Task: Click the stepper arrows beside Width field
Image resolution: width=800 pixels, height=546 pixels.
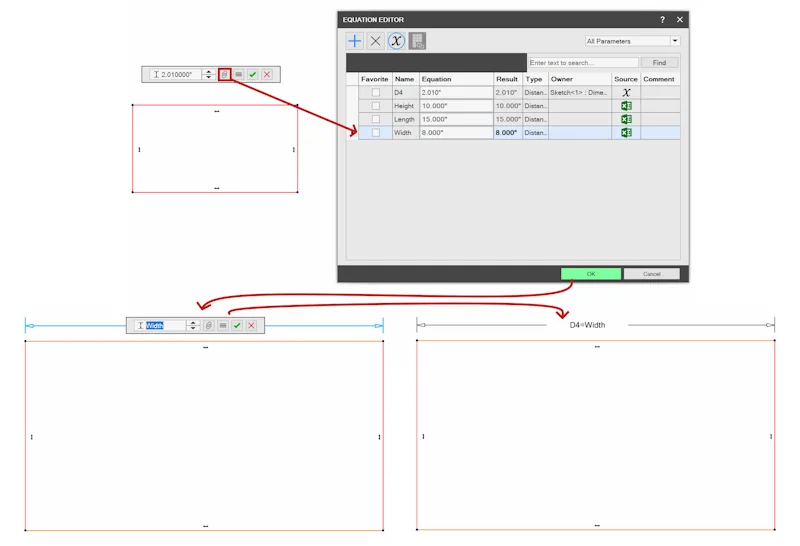Action: coord(193,326)
